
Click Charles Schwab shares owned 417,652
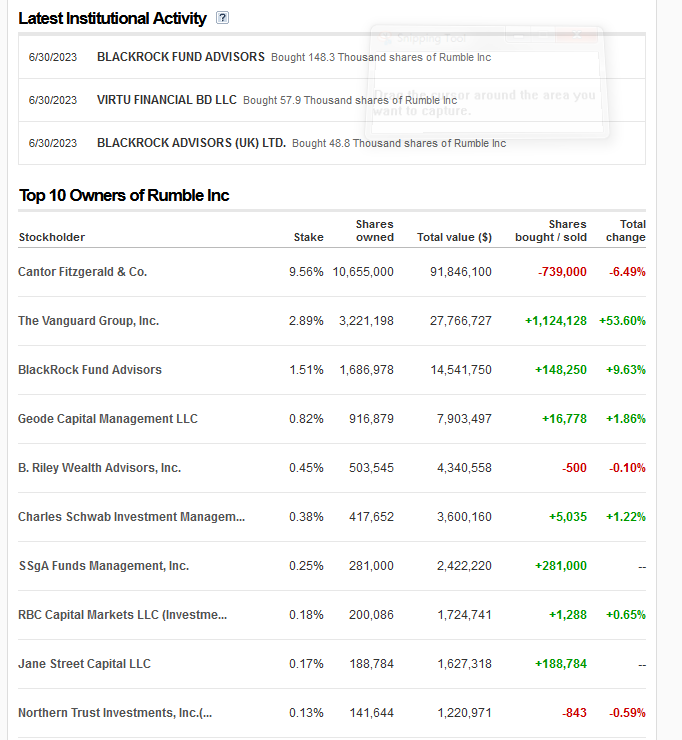click(371, 517)
